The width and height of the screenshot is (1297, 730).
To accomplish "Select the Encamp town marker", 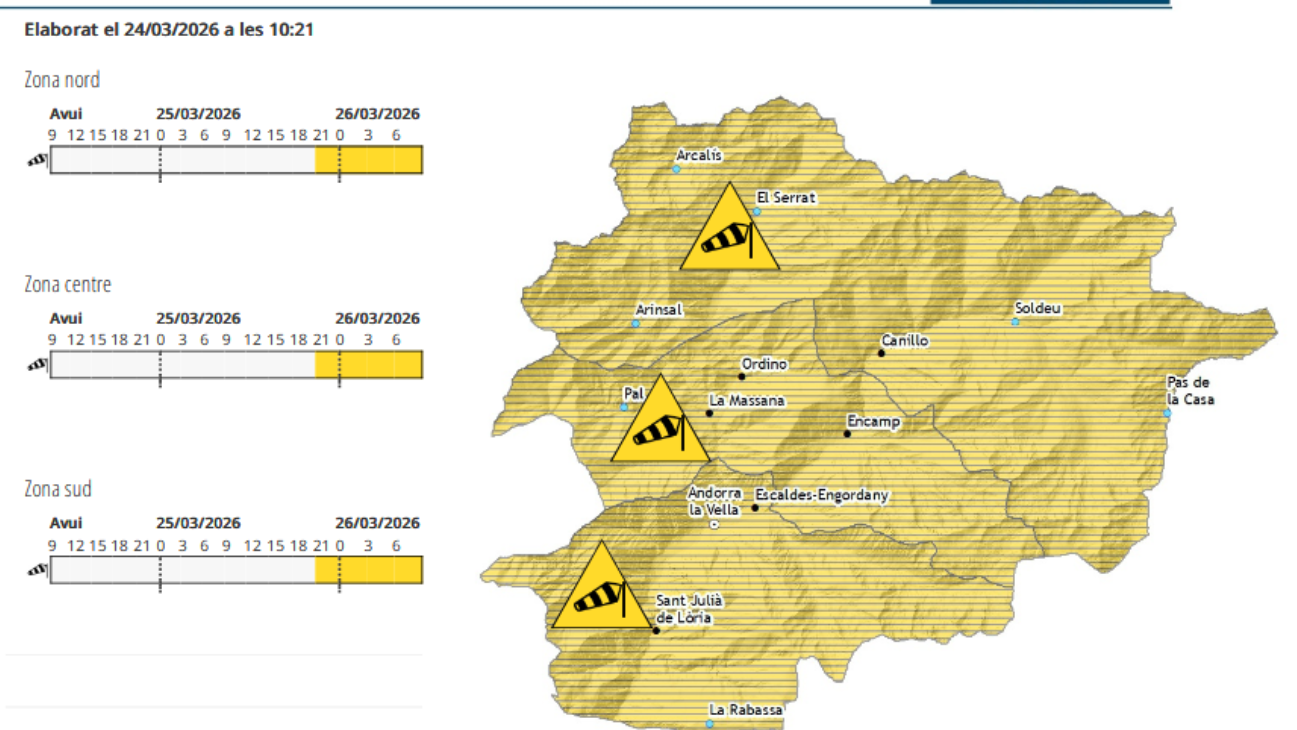I will point(847,433).
